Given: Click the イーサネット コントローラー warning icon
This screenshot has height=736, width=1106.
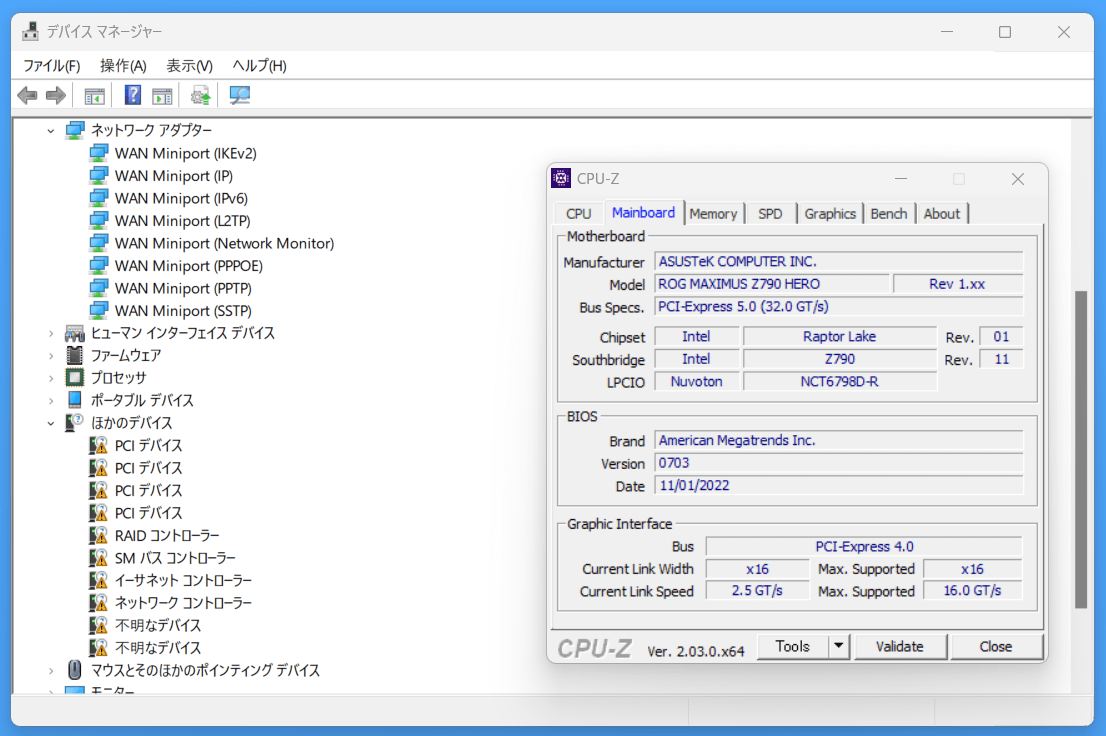Looking at the screenshot, I should 99,581.
